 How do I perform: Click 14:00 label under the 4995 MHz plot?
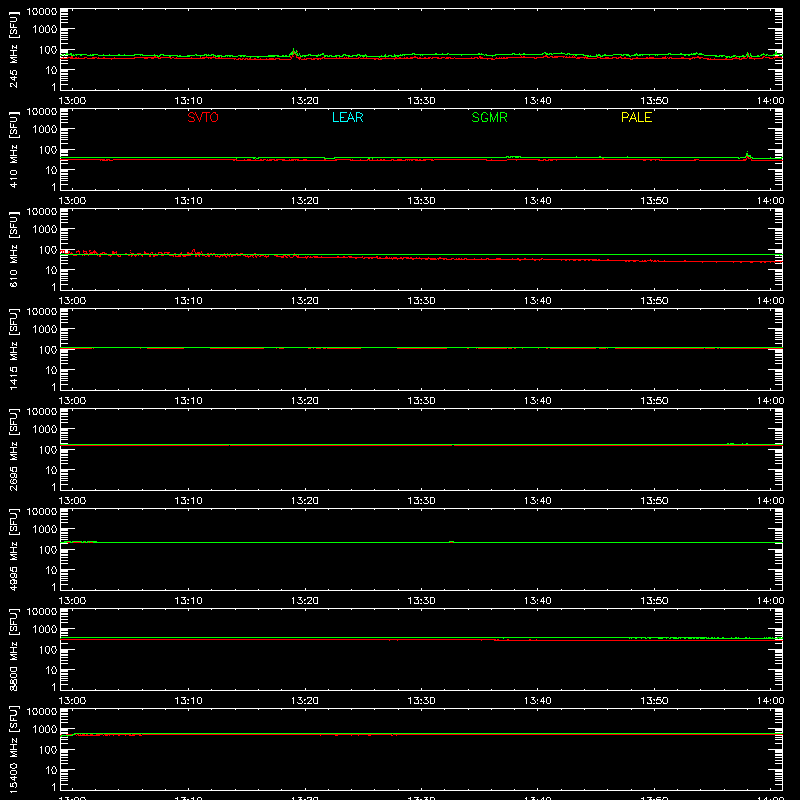point(770,601)
